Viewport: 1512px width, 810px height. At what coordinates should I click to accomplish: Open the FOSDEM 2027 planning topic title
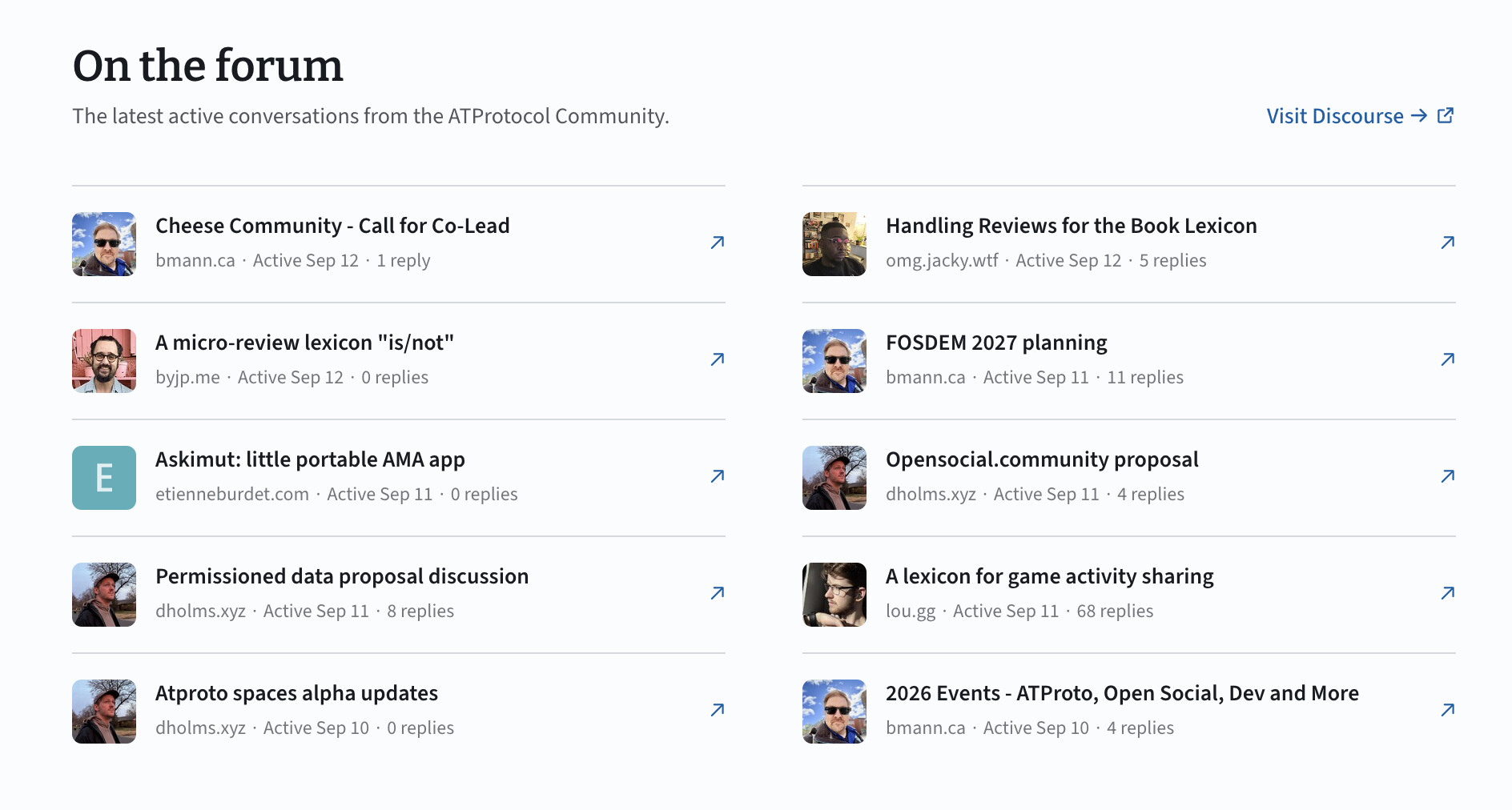tap(996, 343)
